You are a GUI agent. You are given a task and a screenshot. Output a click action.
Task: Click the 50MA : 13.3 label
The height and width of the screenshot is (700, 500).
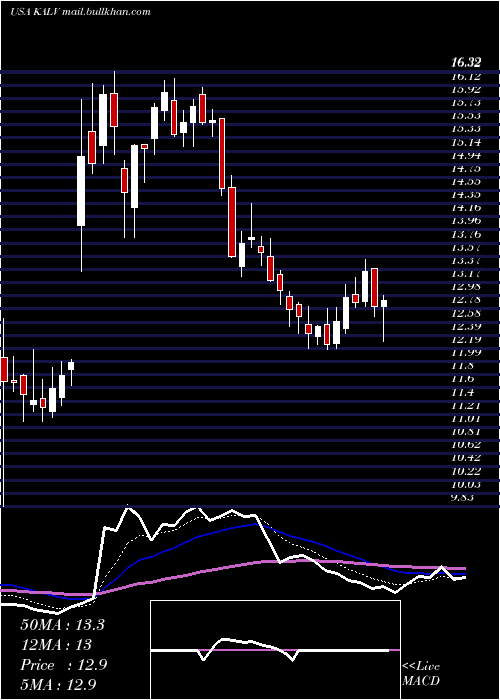(62, 625)
